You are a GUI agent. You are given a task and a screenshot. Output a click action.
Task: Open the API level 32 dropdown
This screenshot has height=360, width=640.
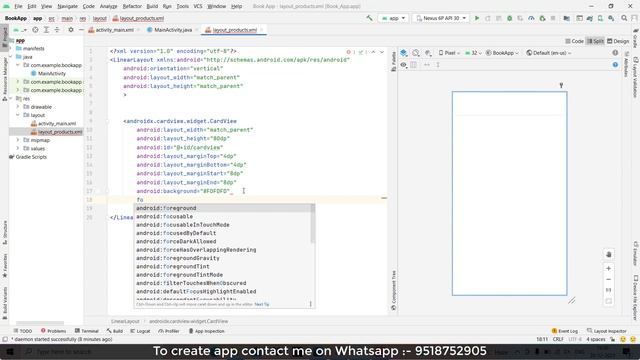pos(473,53)
